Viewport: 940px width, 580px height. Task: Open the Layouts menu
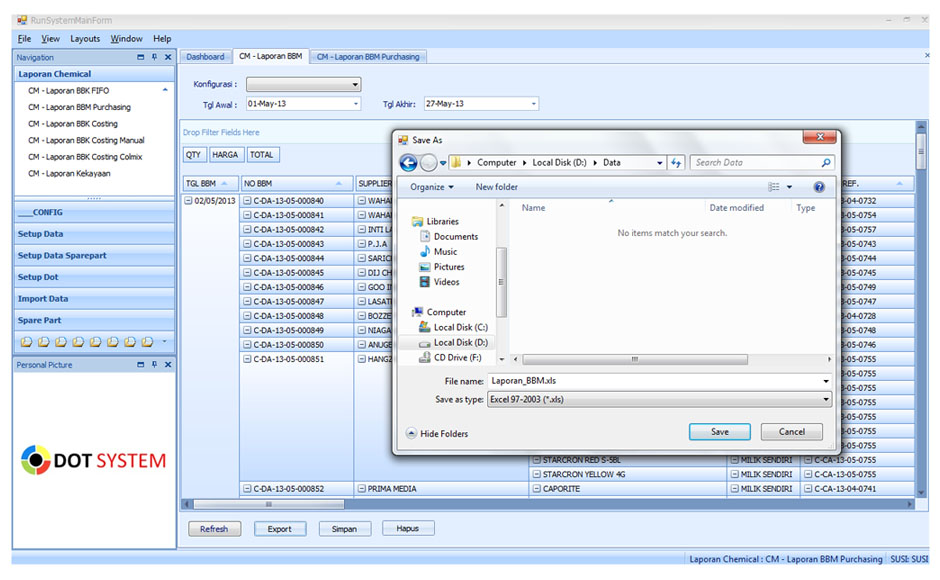[x=85, y=39]
